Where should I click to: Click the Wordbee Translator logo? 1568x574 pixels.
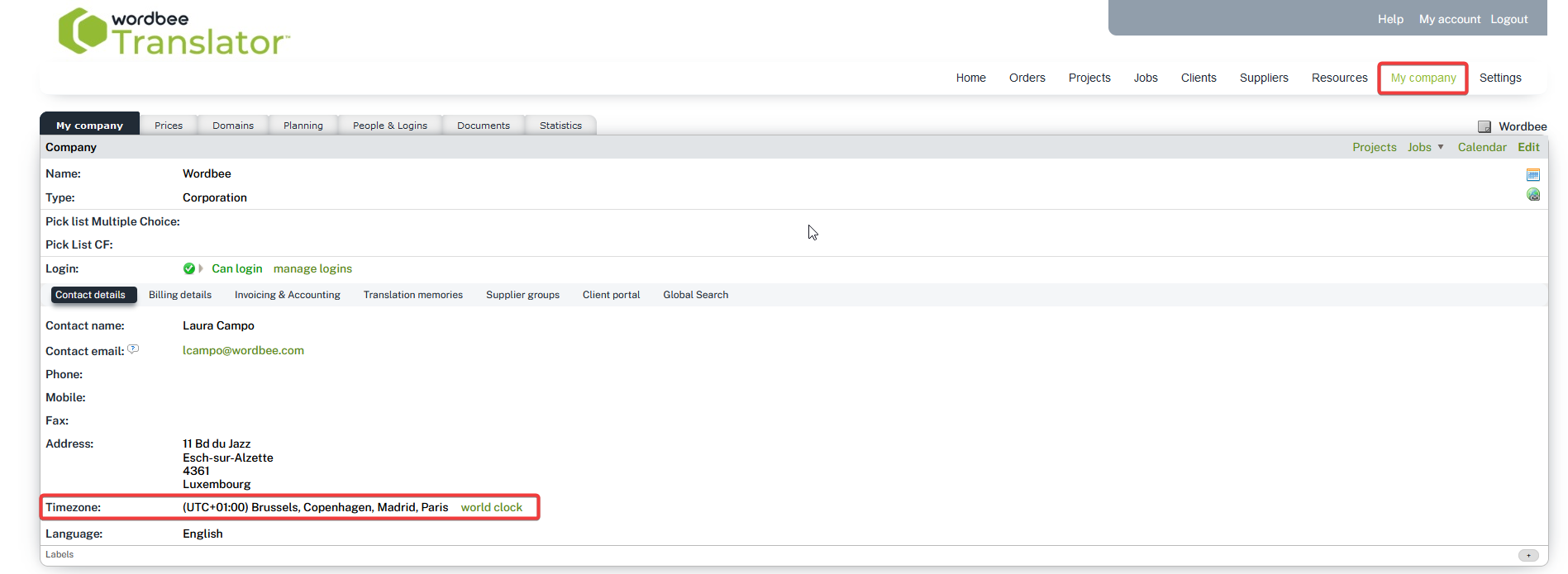[x=174, y=33]
